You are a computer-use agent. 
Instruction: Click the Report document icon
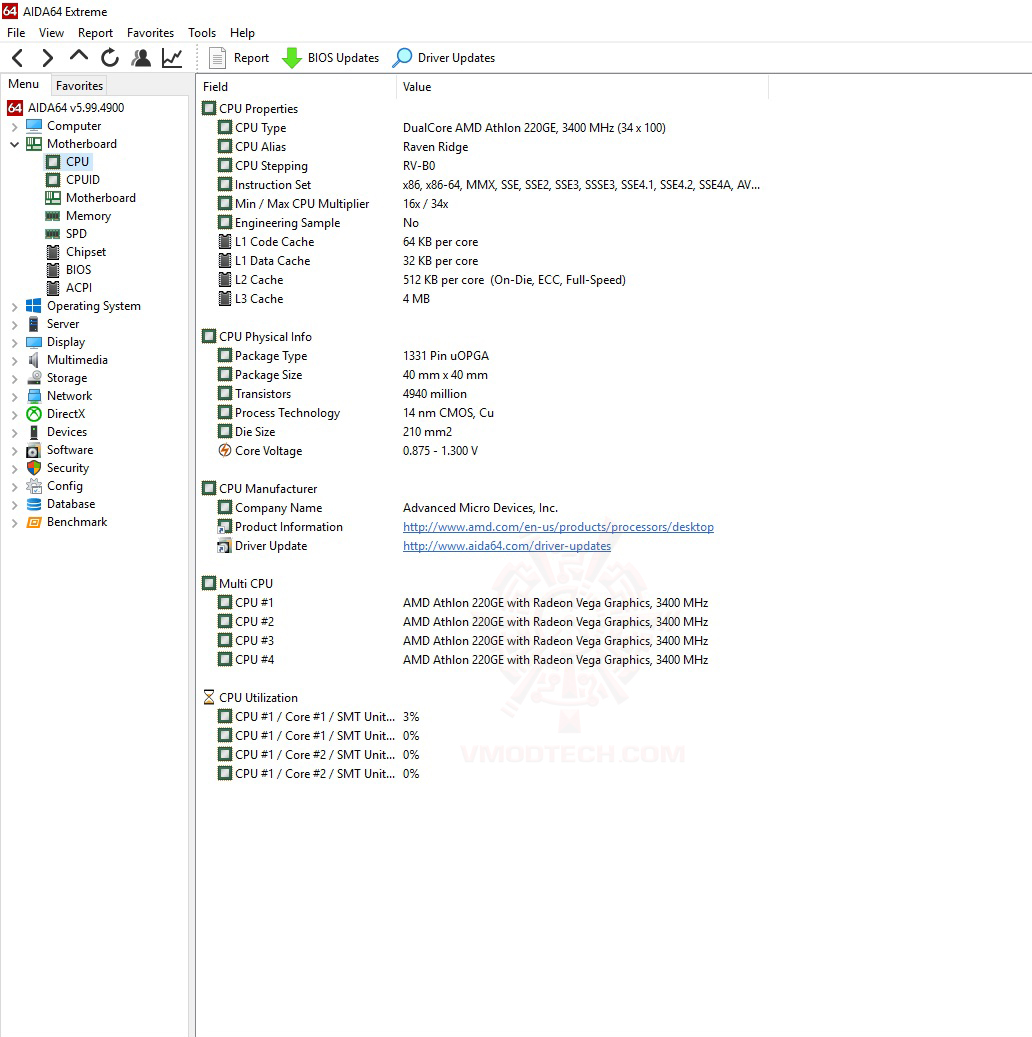217,58
